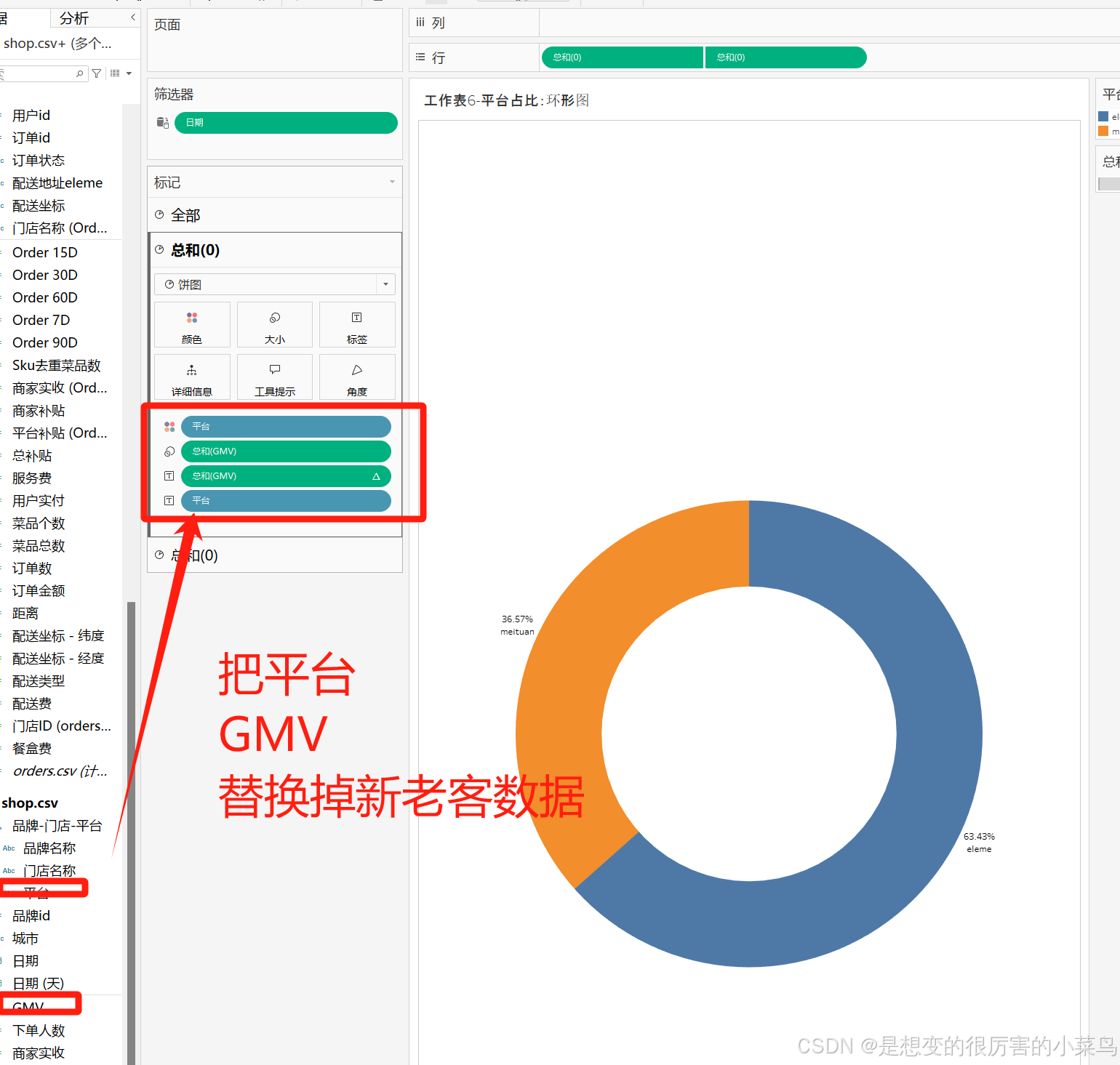Click the 63.43% eleme label
This screenshot has width=1120, height=1065.
(979, 843)
